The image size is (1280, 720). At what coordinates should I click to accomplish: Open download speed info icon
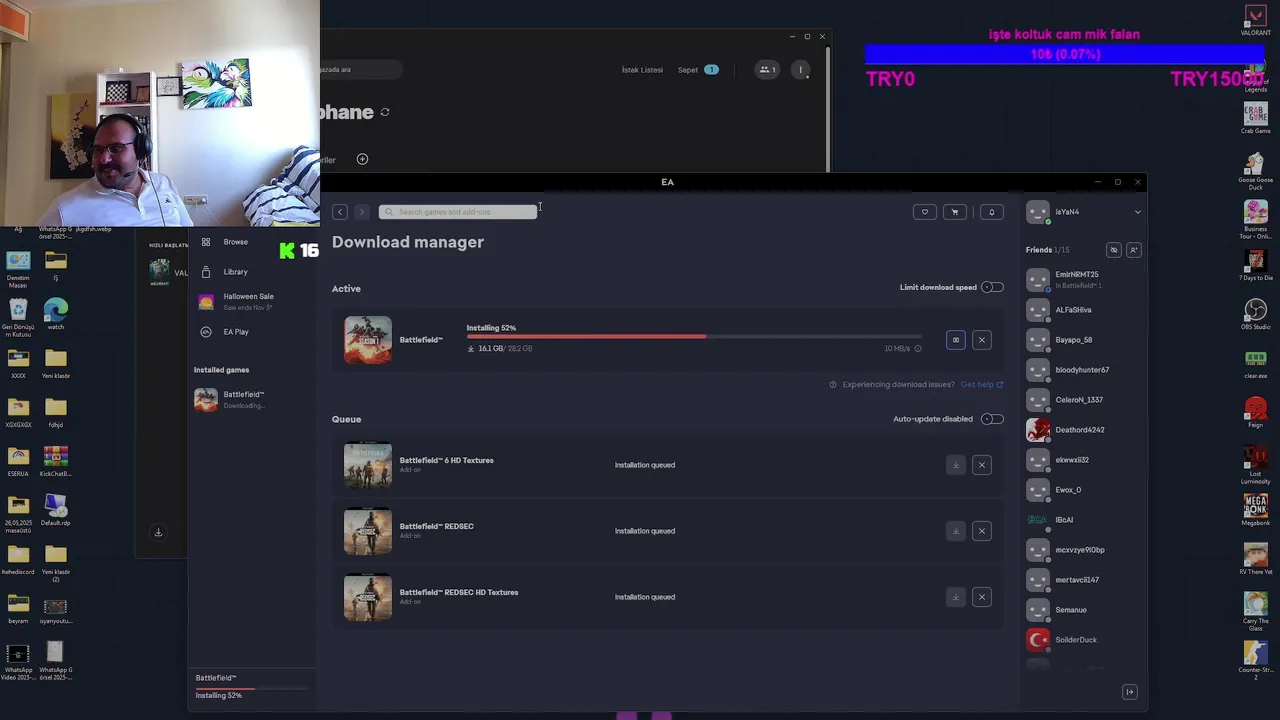click(917, 349)
